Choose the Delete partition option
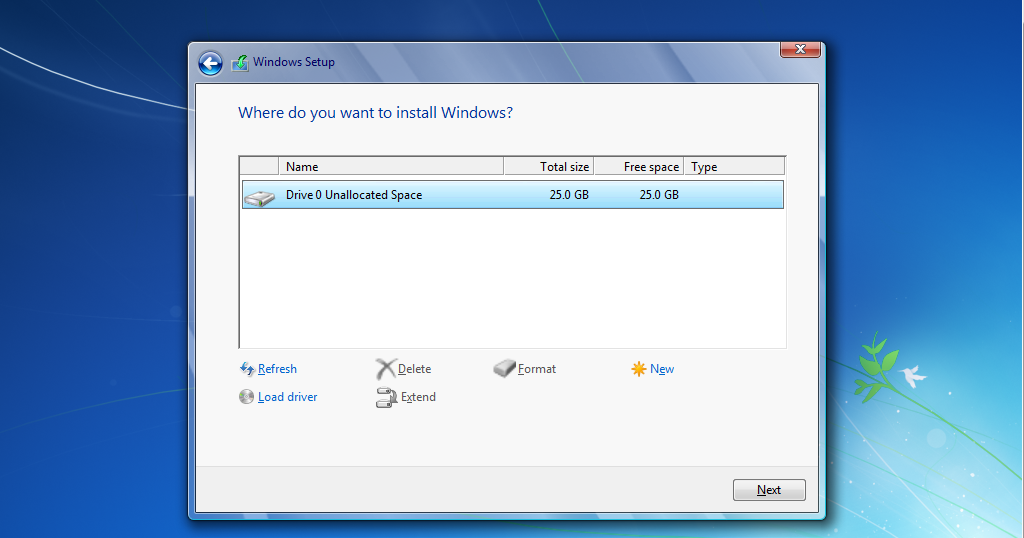This screenshot has height=538, width=1024. click(x=414, y=369)
